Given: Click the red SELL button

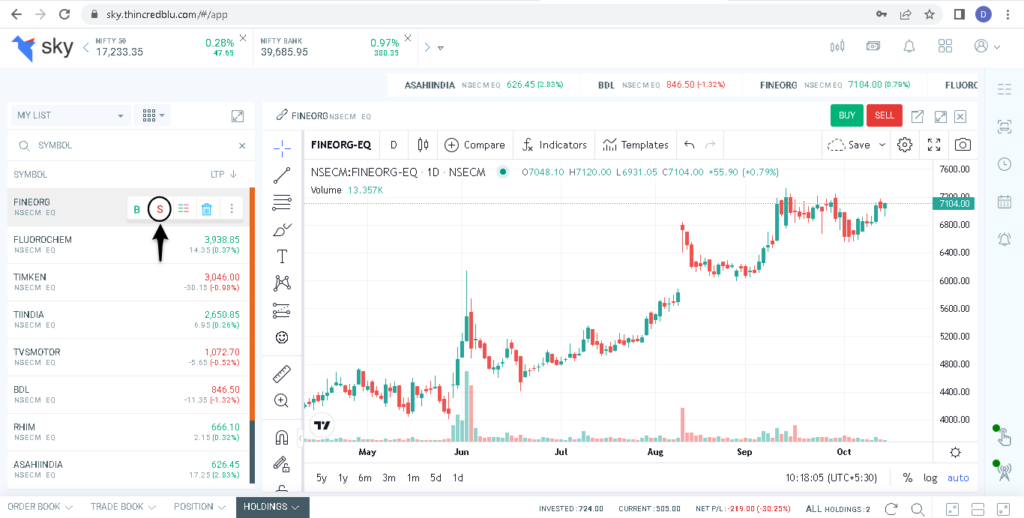Looking at the screenshot, I should [884, 116].
